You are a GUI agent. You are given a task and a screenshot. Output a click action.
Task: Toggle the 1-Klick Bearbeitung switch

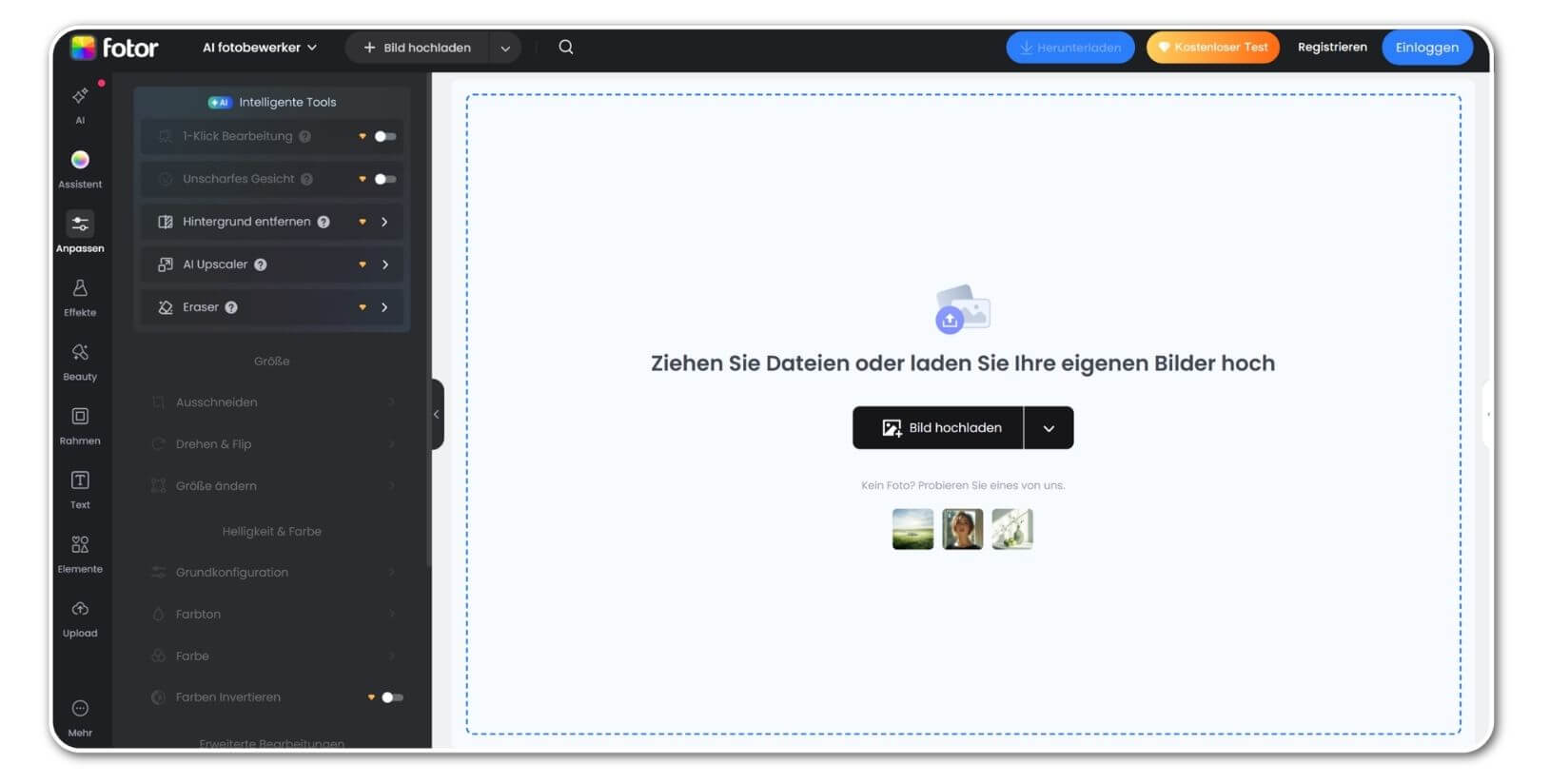384,136
